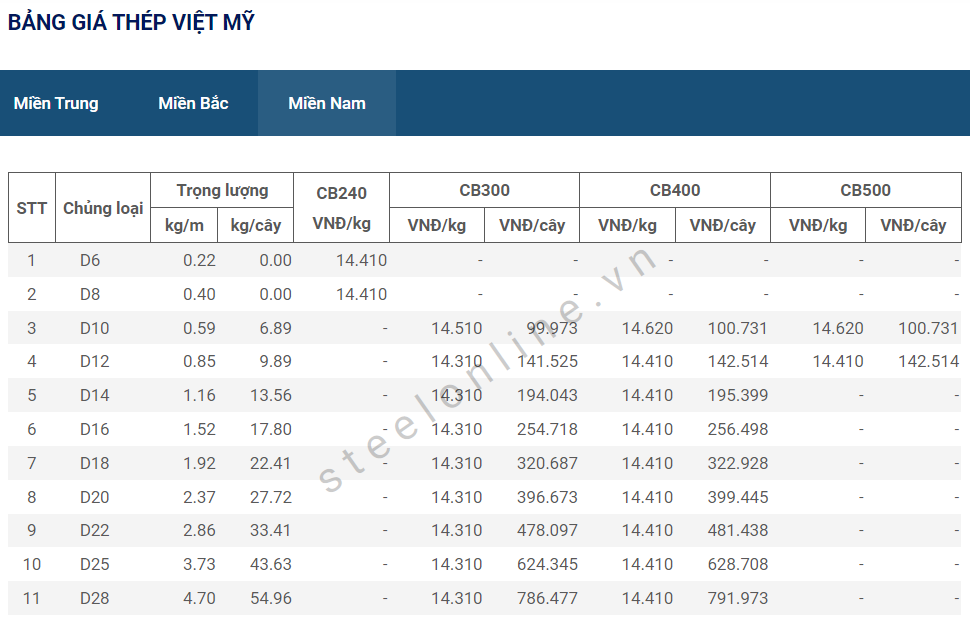
Task: Click the D6 type cell
Action: click(90, 261)
